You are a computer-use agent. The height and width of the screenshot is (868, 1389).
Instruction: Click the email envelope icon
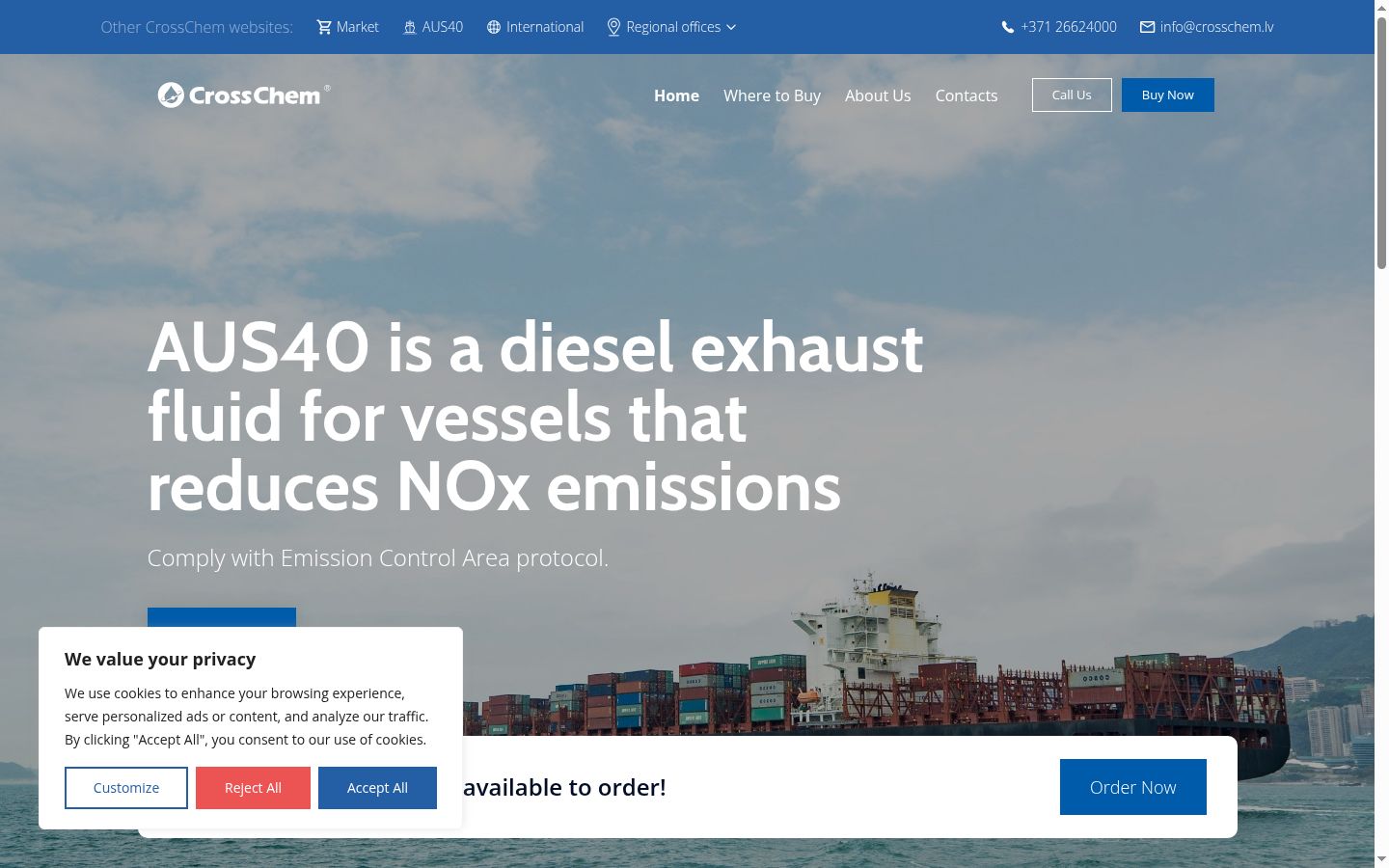tap(1148, 27)
